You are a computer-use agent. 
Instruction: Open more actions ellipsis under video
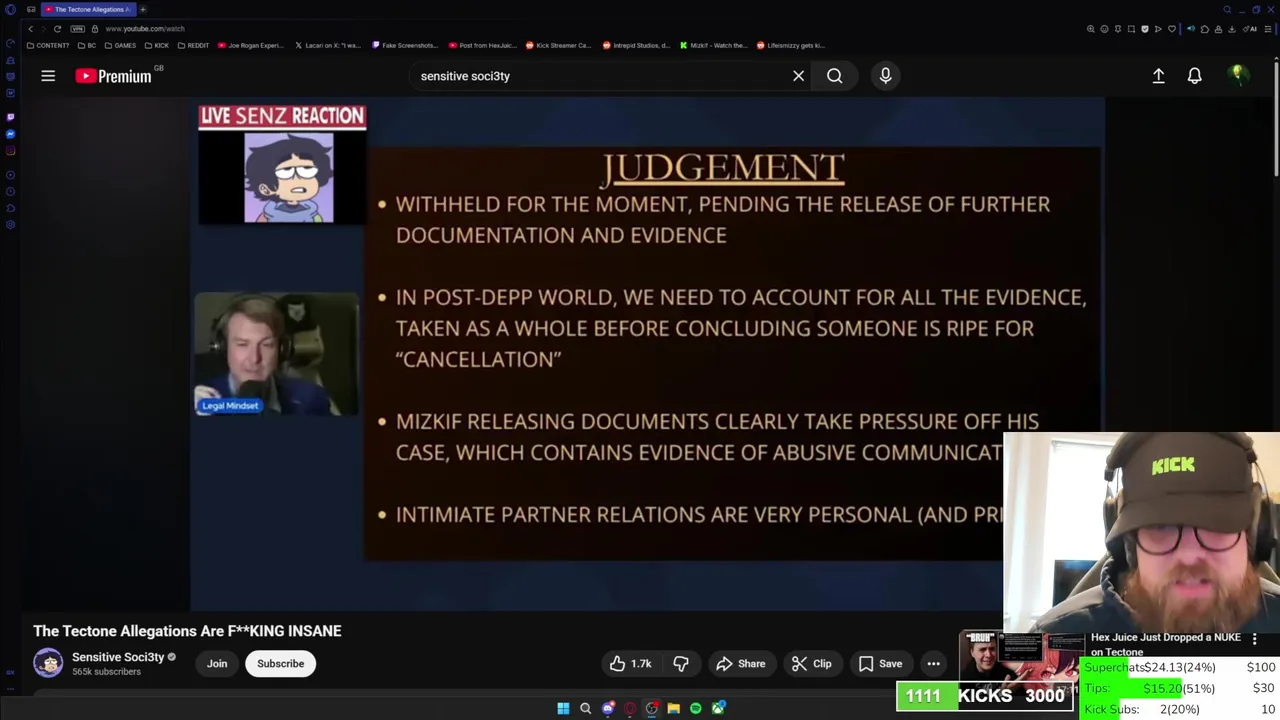tap(933, 664)
